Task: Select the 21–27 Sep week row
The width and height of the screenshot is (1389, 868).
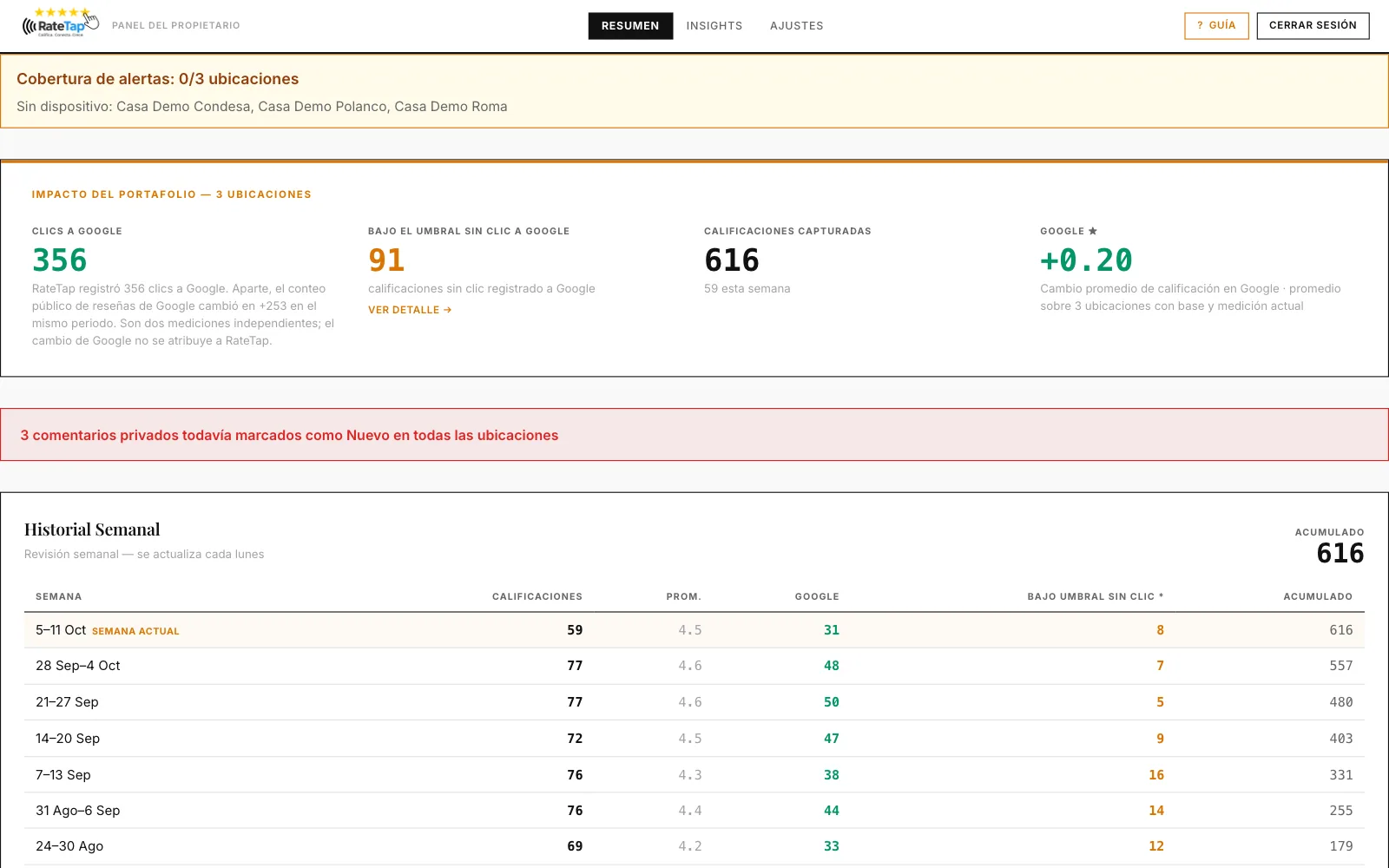Action: (x=694, y=702)
